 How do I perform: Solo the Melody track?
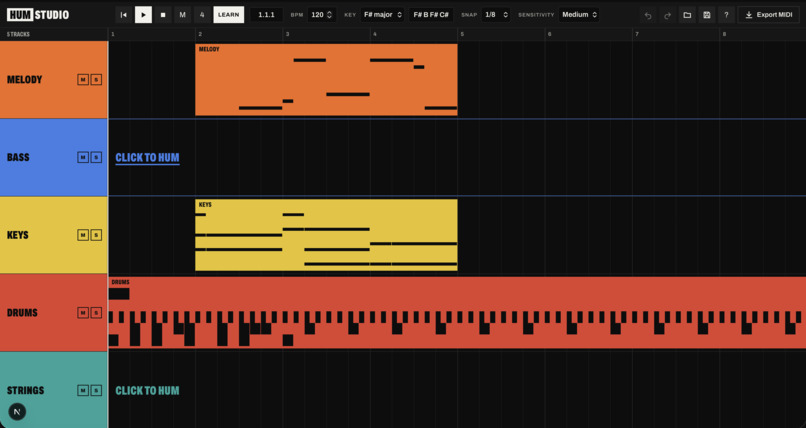click(x=96, y=80)
